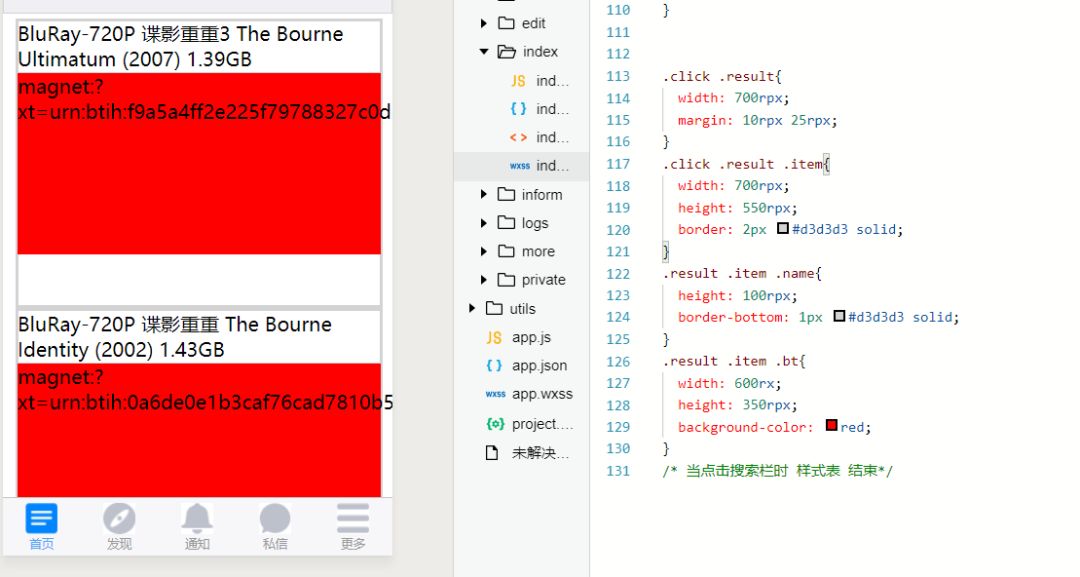The width and height of the screenshot is (1080, 577).
Task: Click the utils folder icon
Action: pyautogui.click(x=494, y=308)
